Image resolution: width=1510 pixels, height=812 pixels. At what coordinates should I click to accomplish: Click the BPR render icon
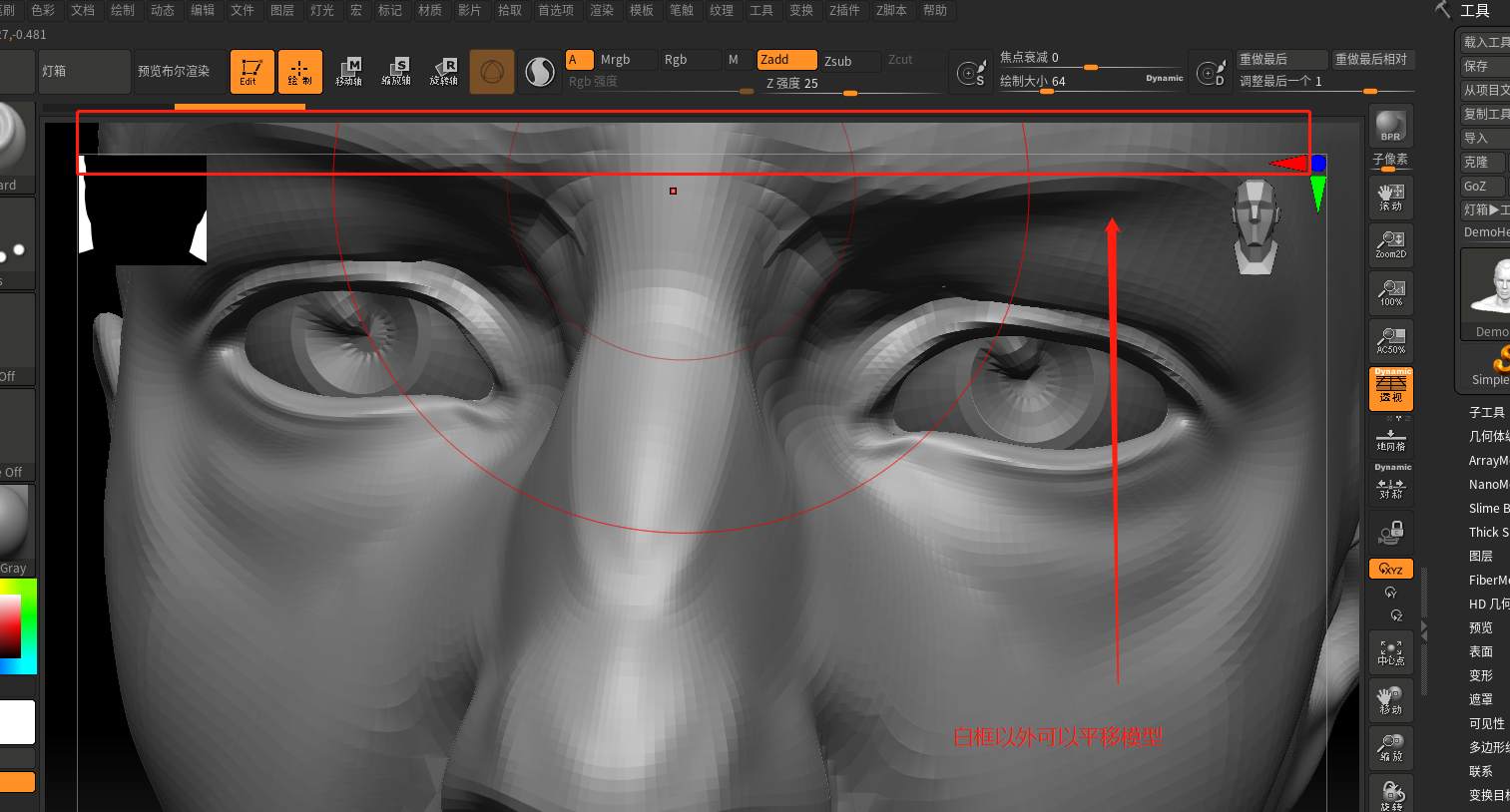point(1390,126)
